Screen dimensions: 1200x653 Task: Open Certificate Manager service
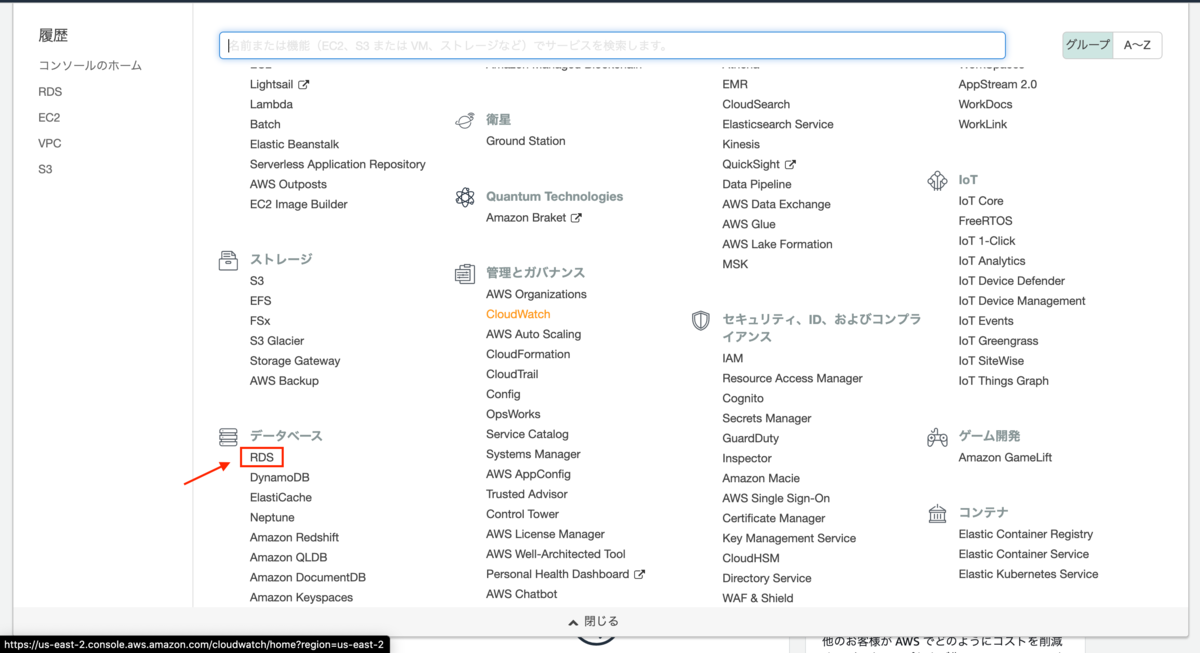[x=774, y=518]
